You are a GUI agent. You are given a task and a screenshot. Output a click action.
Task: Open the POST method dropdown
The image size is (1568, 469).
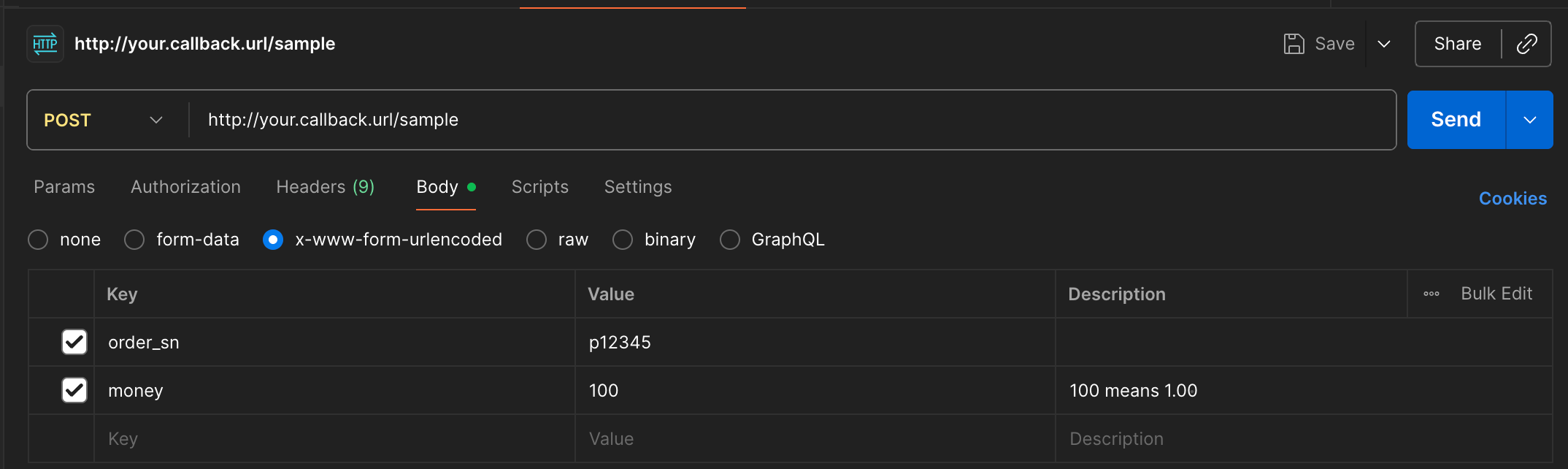coord(104,120)
